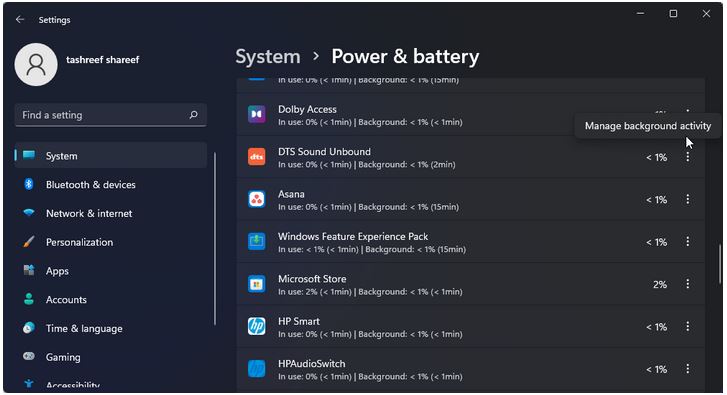
Task: Open more options for Asana
Action: coord(688,199)
